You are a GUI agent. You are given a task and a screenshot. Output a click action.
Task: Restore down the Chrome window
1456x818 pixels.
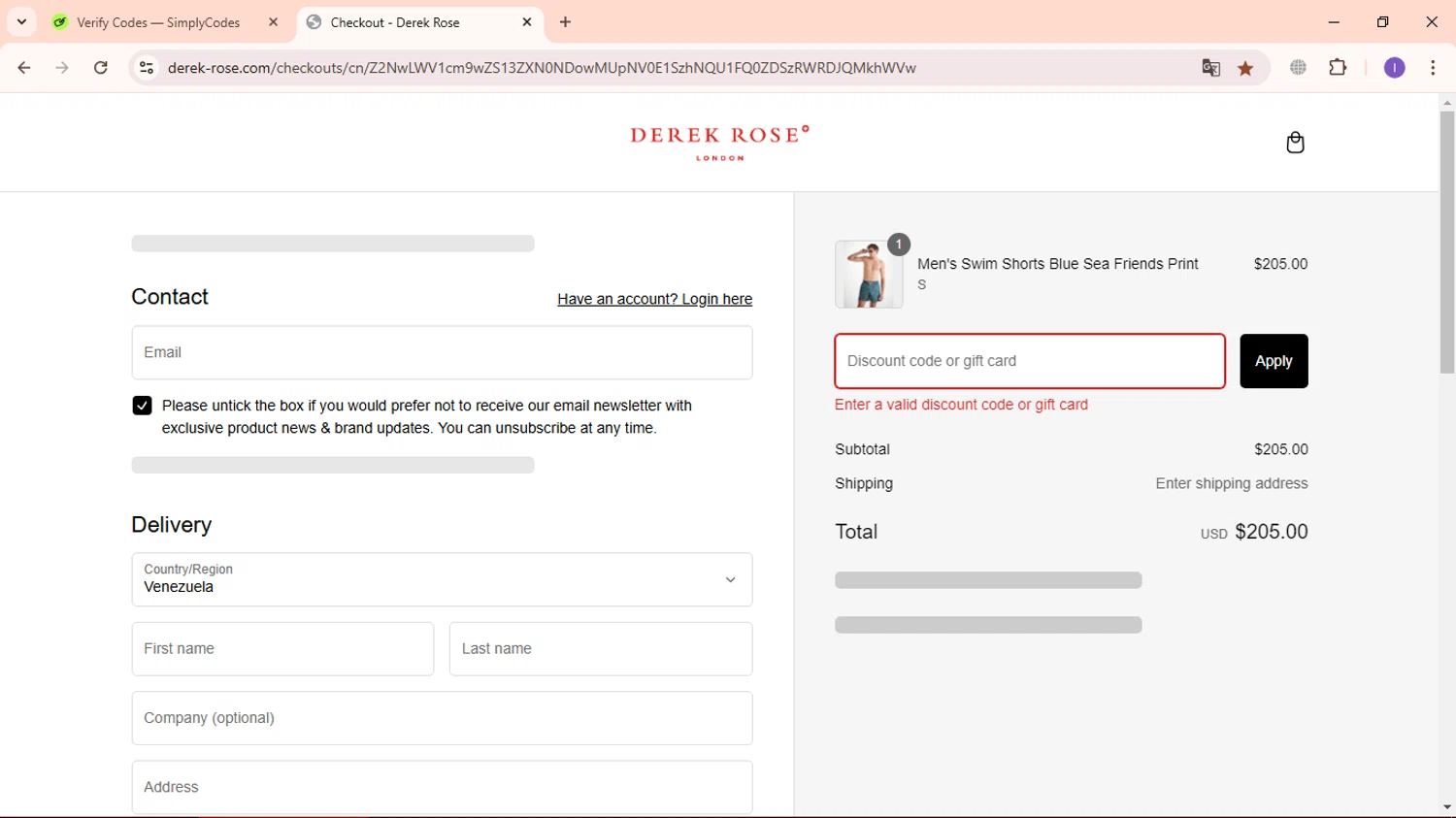pyautogui.click(x=1382, y=22)
